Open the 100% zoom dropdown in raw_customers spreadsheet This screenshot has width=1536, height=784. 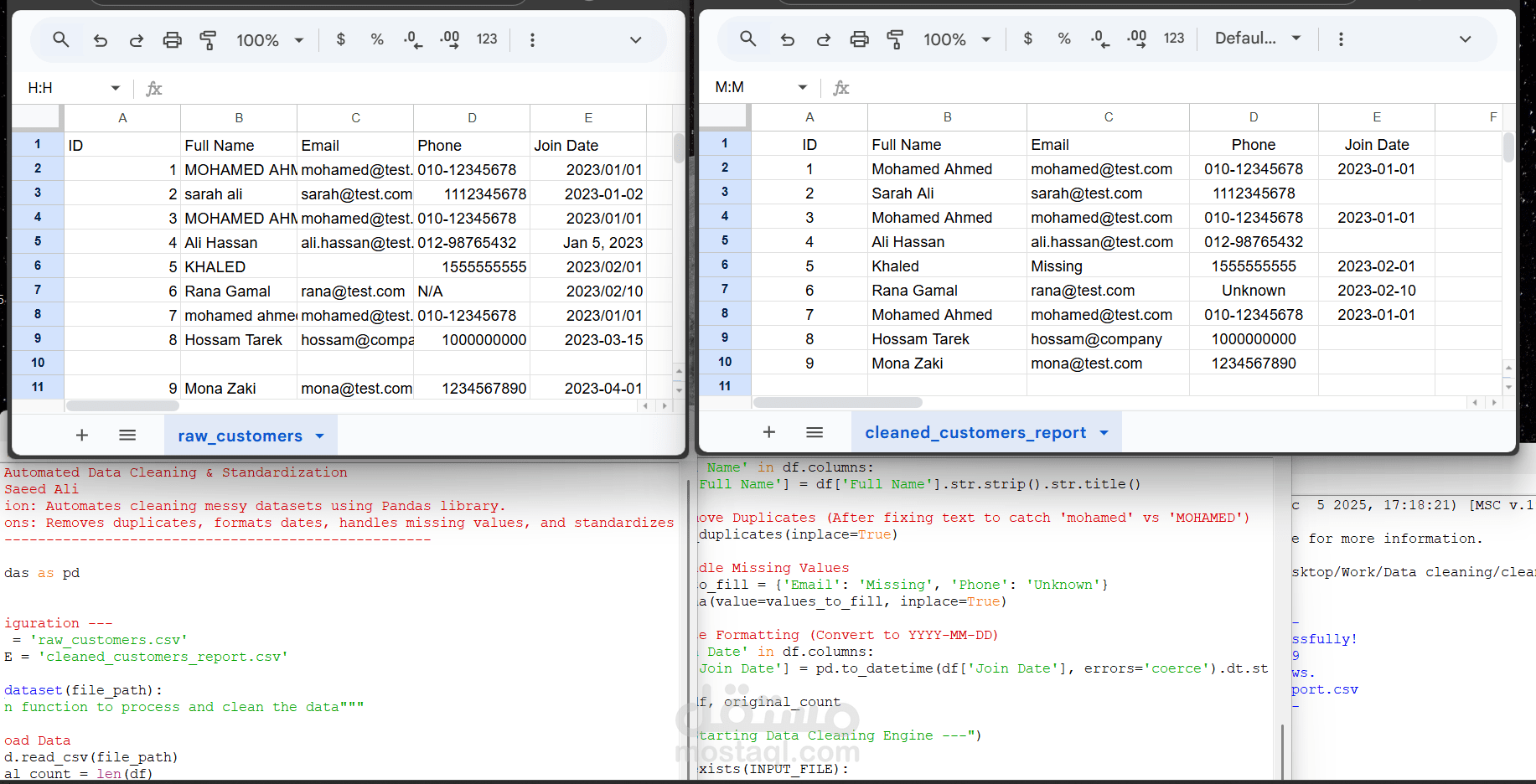[270, 40]
